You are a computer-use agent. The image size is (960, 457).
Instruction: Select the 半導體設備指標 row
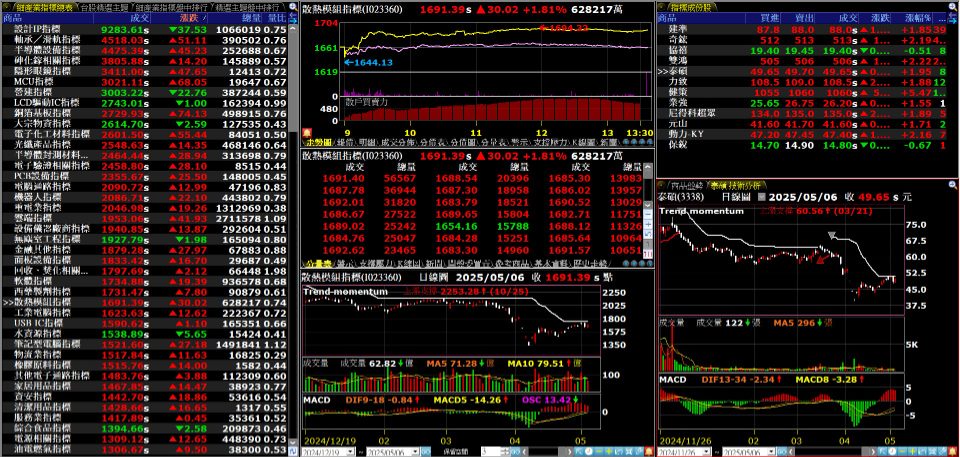(144, 50)
